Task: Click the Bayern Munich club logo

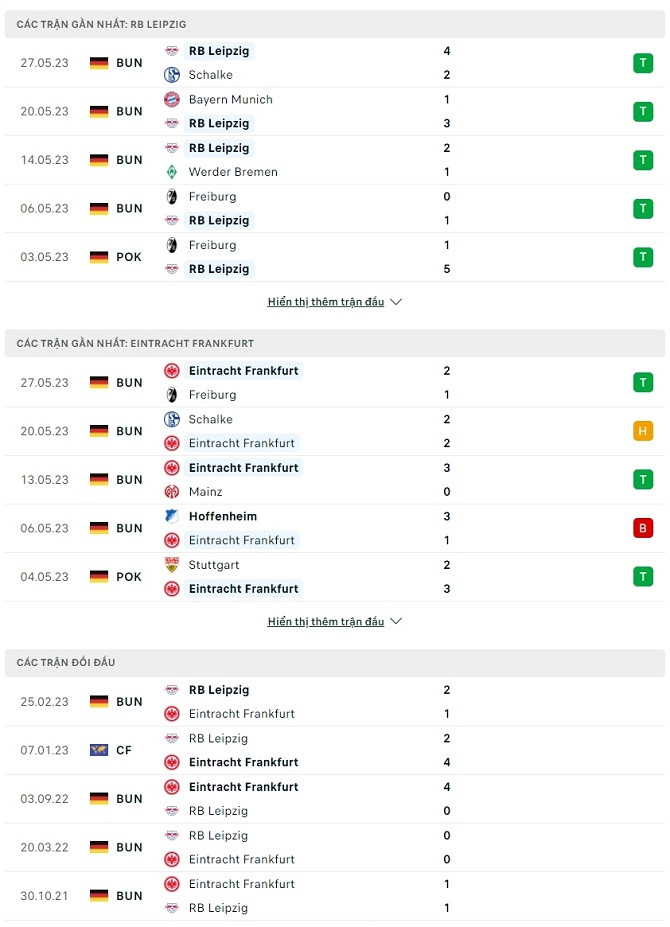Action: point(172,99)
